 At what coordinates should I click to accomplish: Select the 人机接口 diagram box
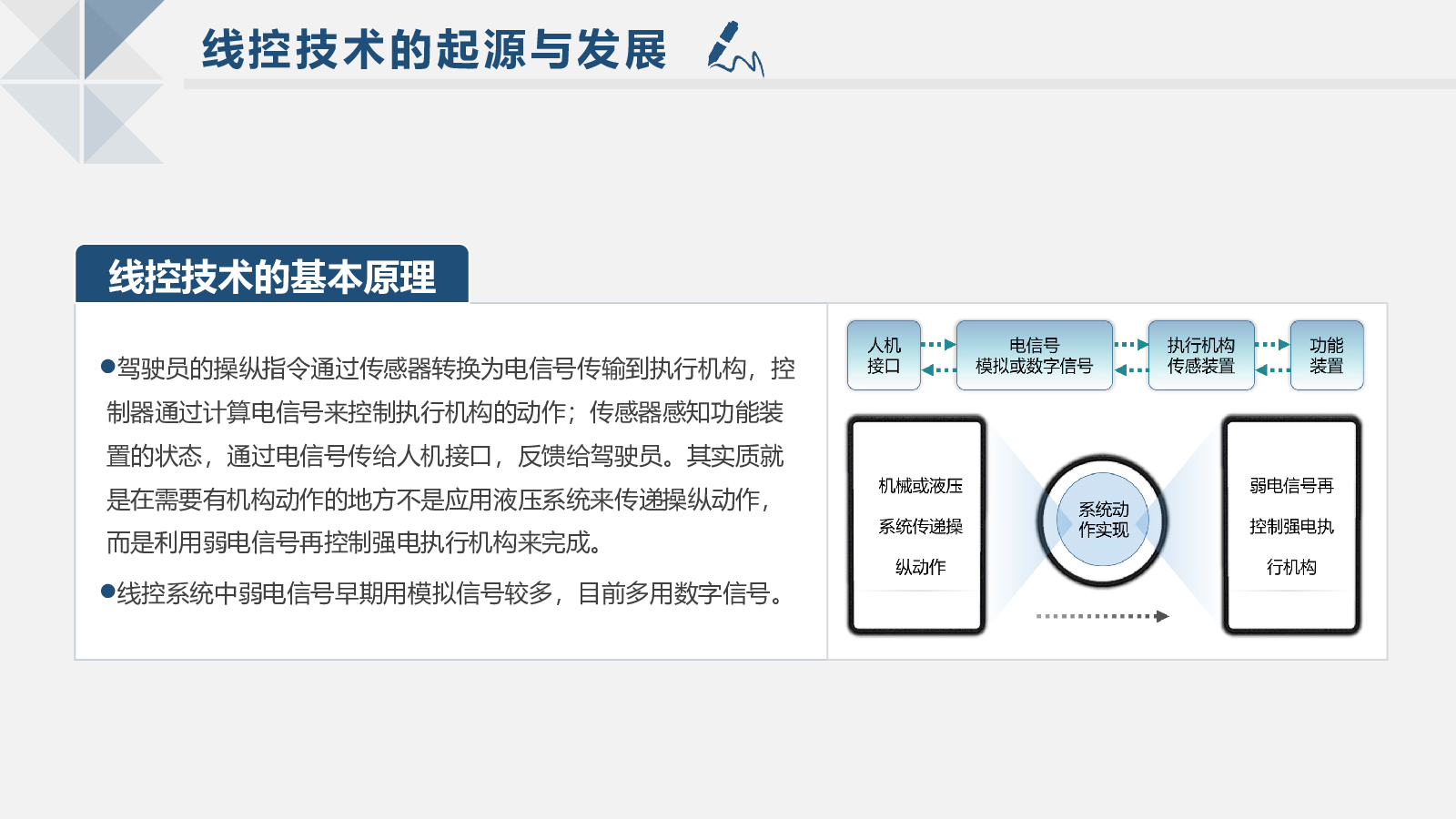[884, 355]
